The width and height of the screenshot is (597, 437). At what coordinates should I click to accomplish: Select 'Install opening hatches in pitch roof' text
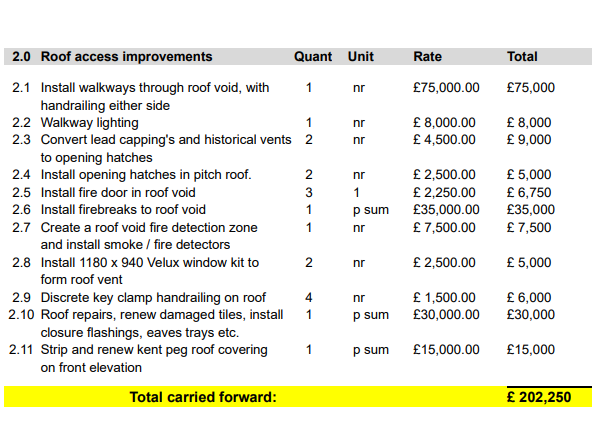point(146,175)
